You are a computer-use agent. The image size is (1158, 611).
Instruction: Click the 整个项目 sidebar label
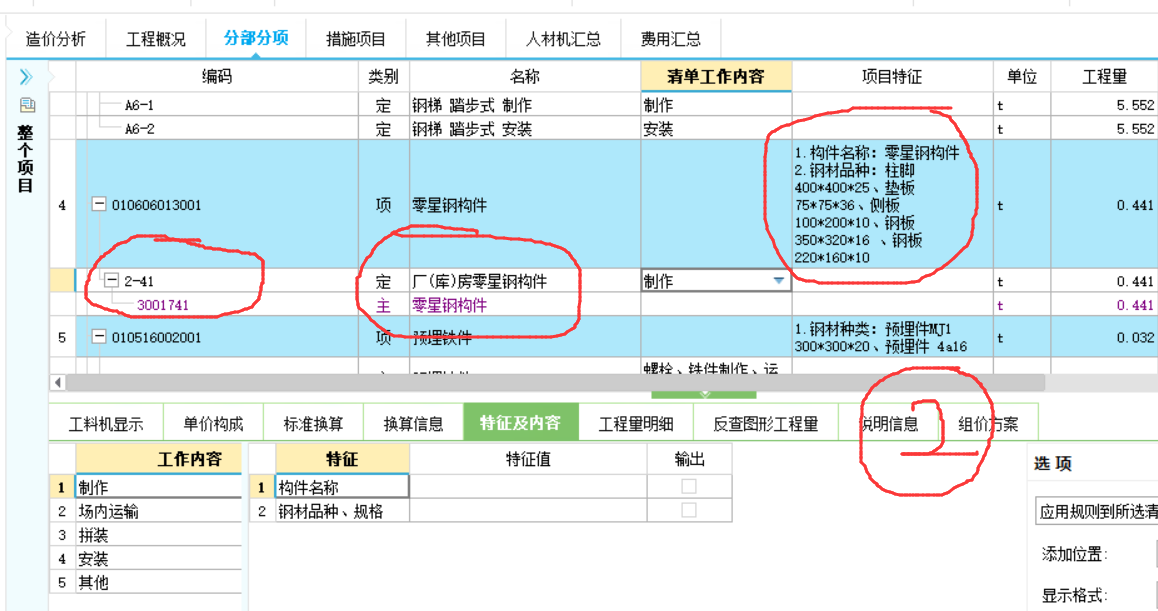(x=26, y=158)
